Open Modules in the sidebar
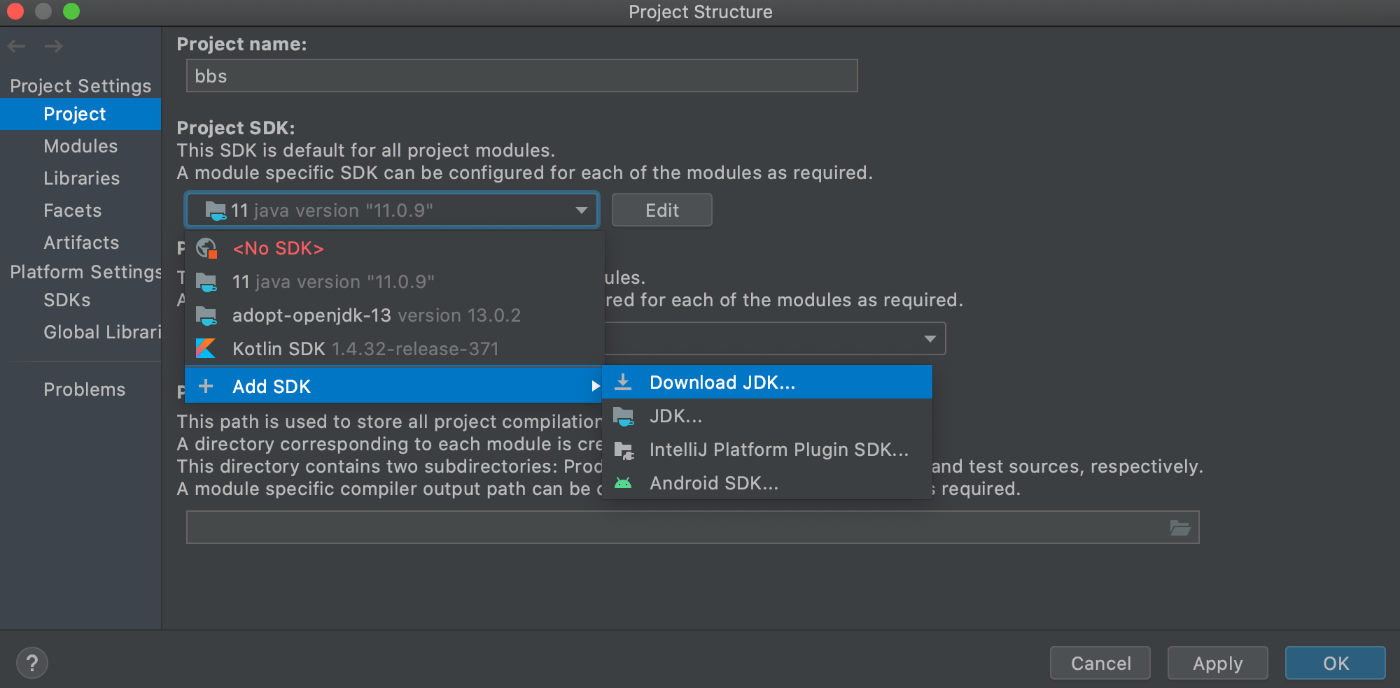The height and width of the screenshot is (688, 1400). pos(80,146)
